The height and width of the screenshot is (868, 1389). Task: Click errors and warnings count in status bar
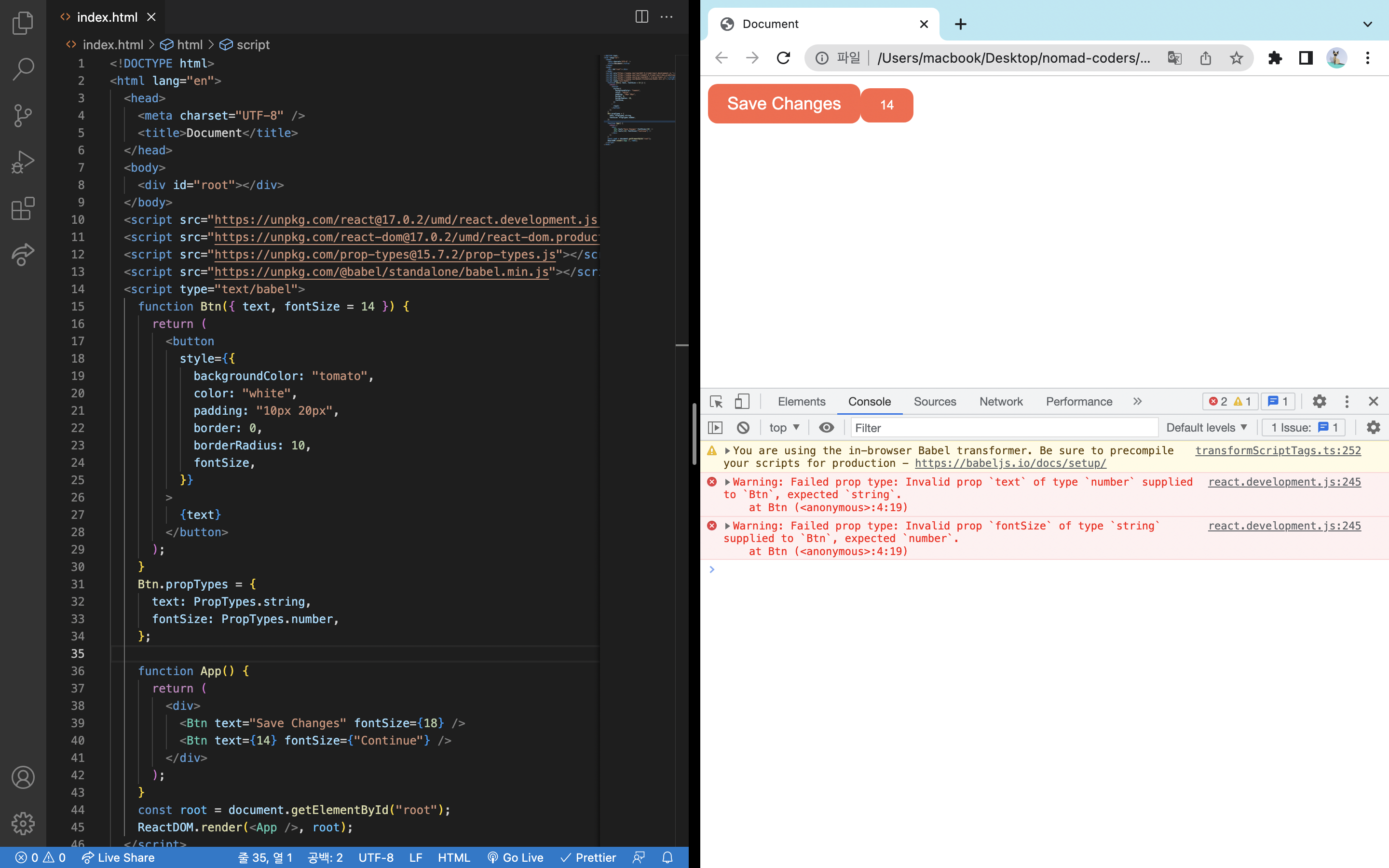tap(40, 858)
